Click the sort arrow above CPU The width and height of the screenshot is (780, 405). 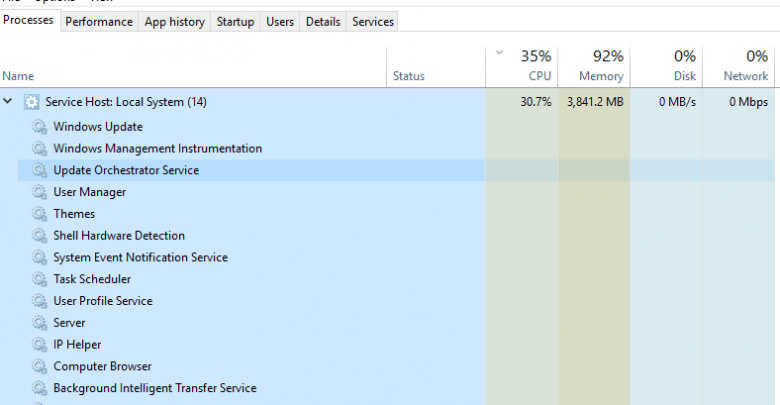coord(499,52)
